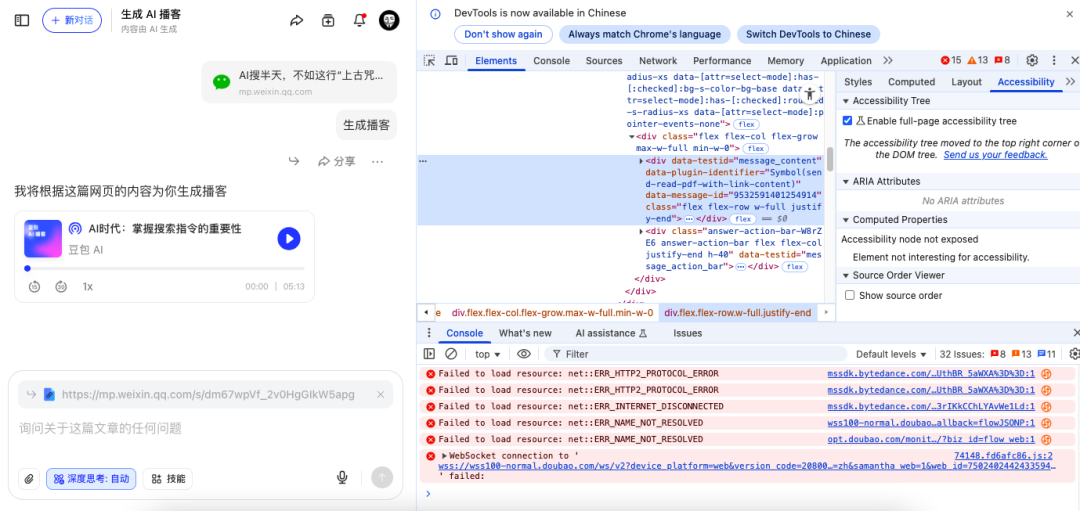Open the more options ellipsis below message
Image resolution: width=1080 pixels, height=511 pixels.
tap(377, 161)
